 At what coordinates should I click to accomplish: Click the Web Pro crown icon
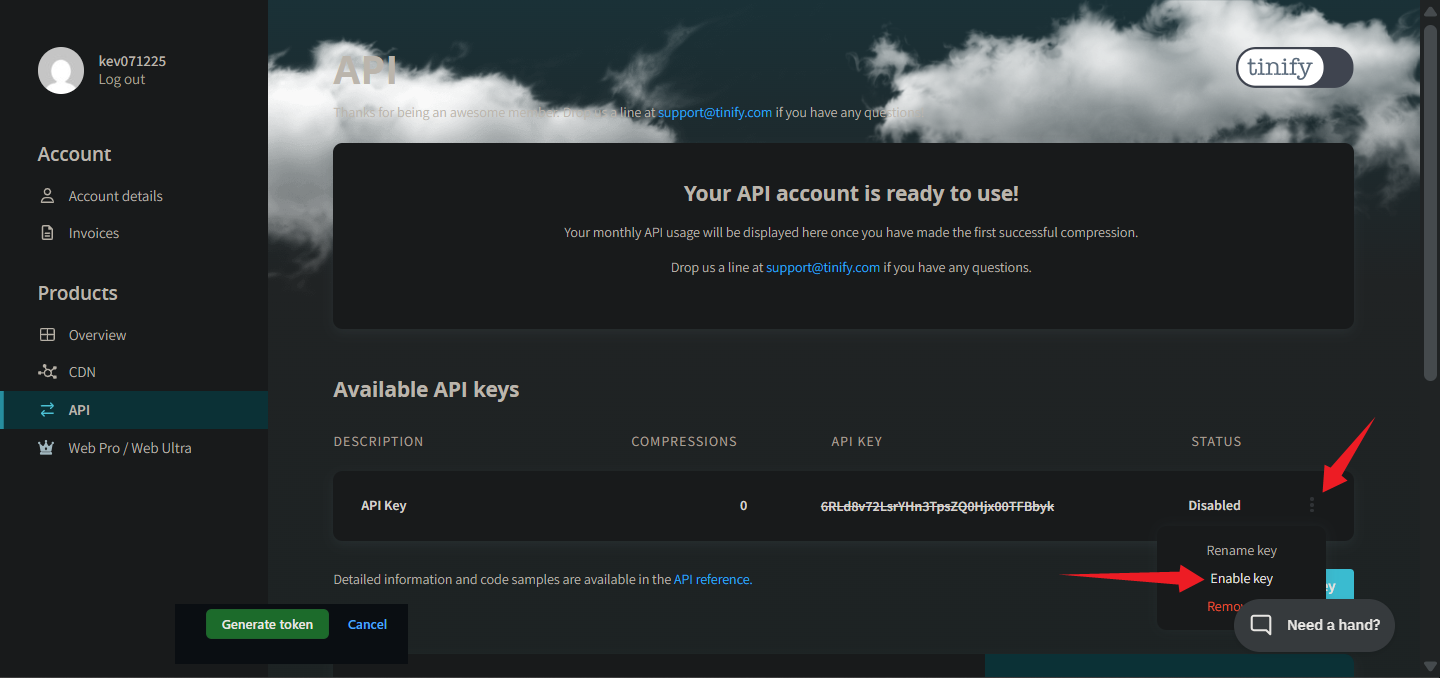(47, 448)
